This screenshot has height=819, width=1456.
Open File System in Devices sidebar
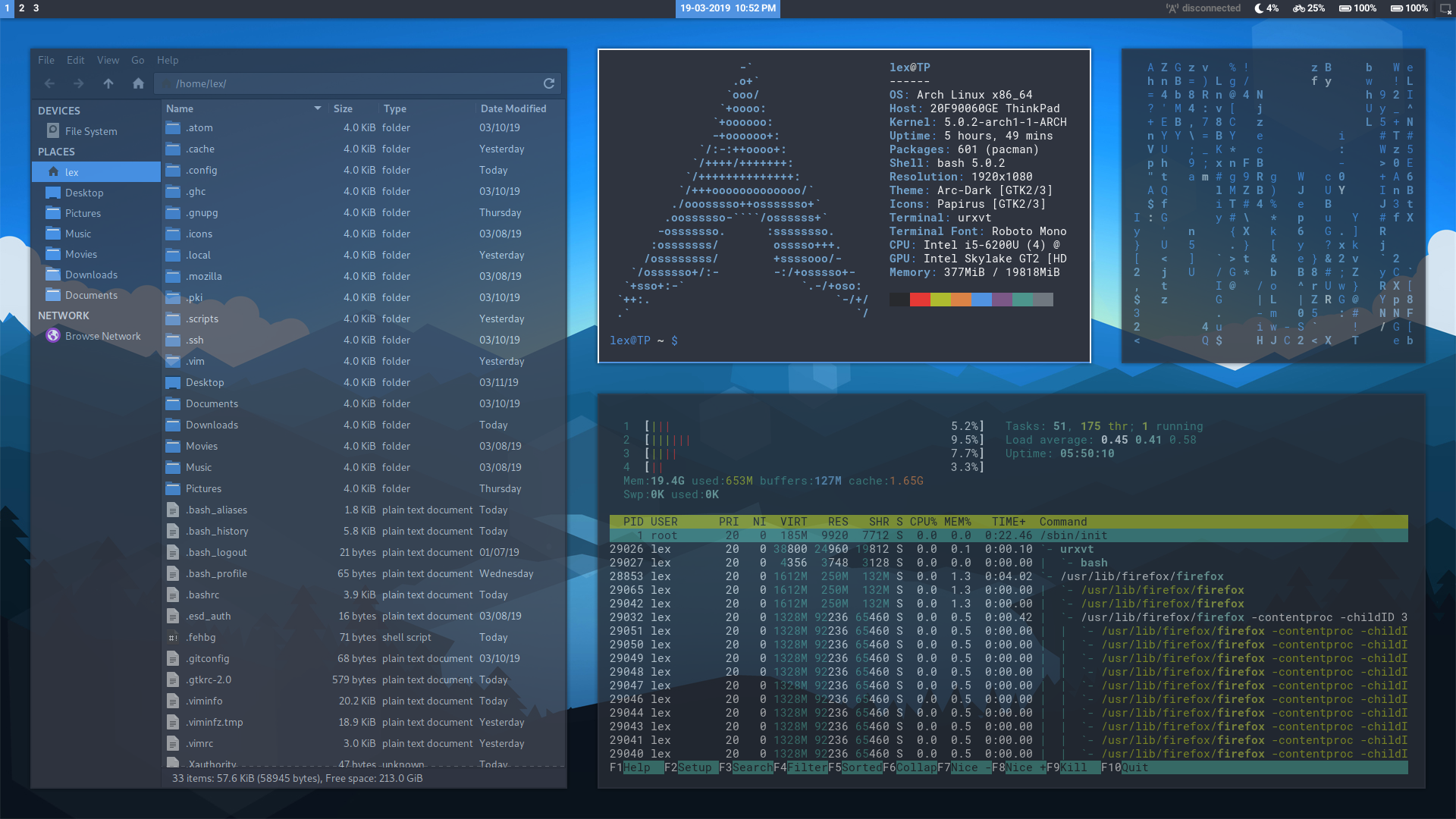90,131
